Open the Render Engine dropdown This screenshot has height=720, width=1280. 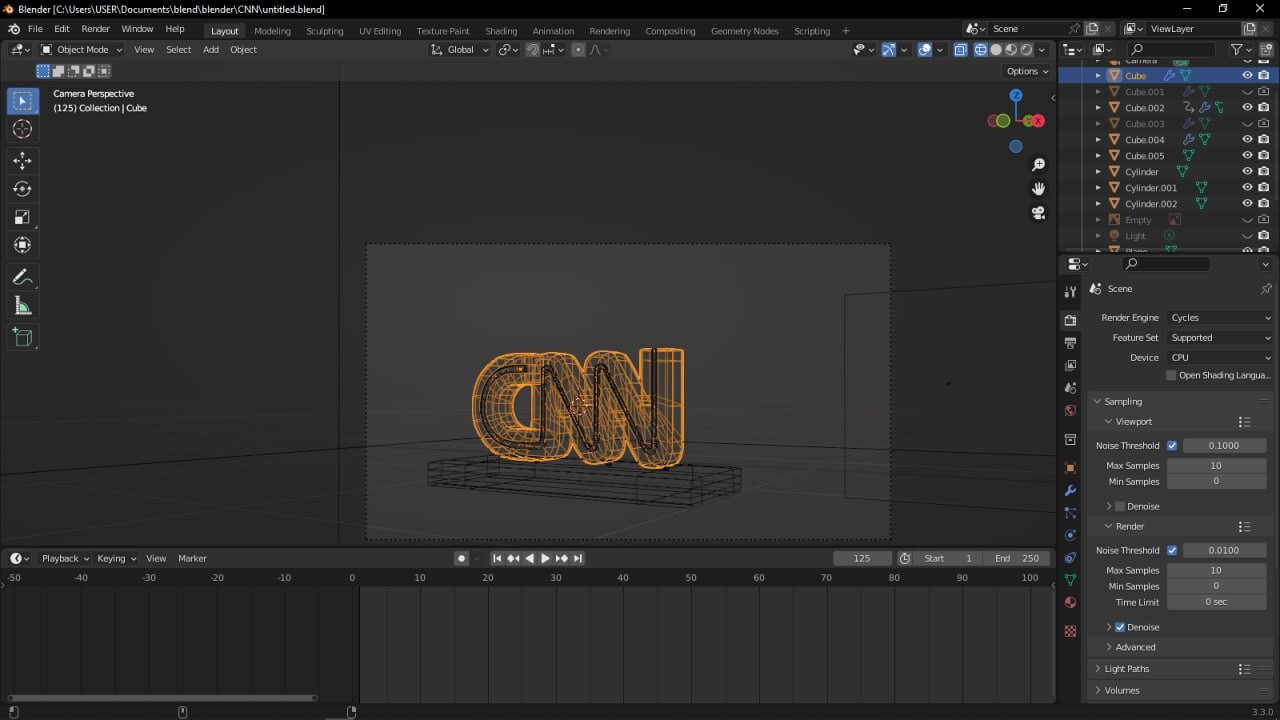[x=1219, y=317]
